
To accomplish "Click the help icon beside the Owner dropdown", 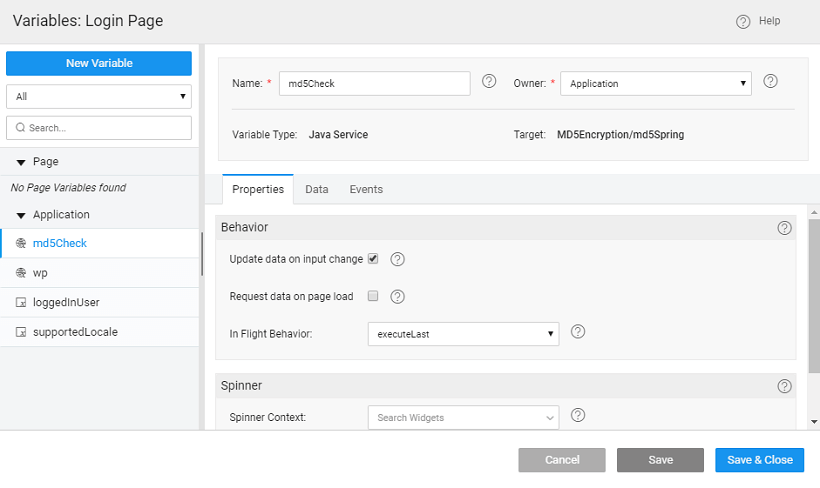I will [x=770, y=82].
